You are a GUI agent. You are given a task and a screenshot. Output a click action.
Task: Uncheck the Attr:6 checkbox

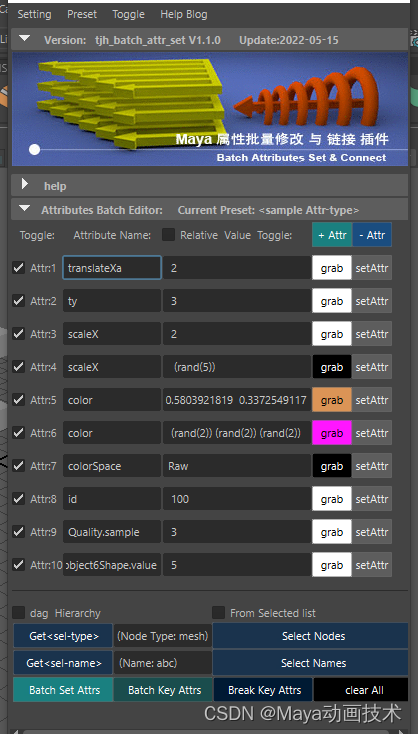pos(18,433)
